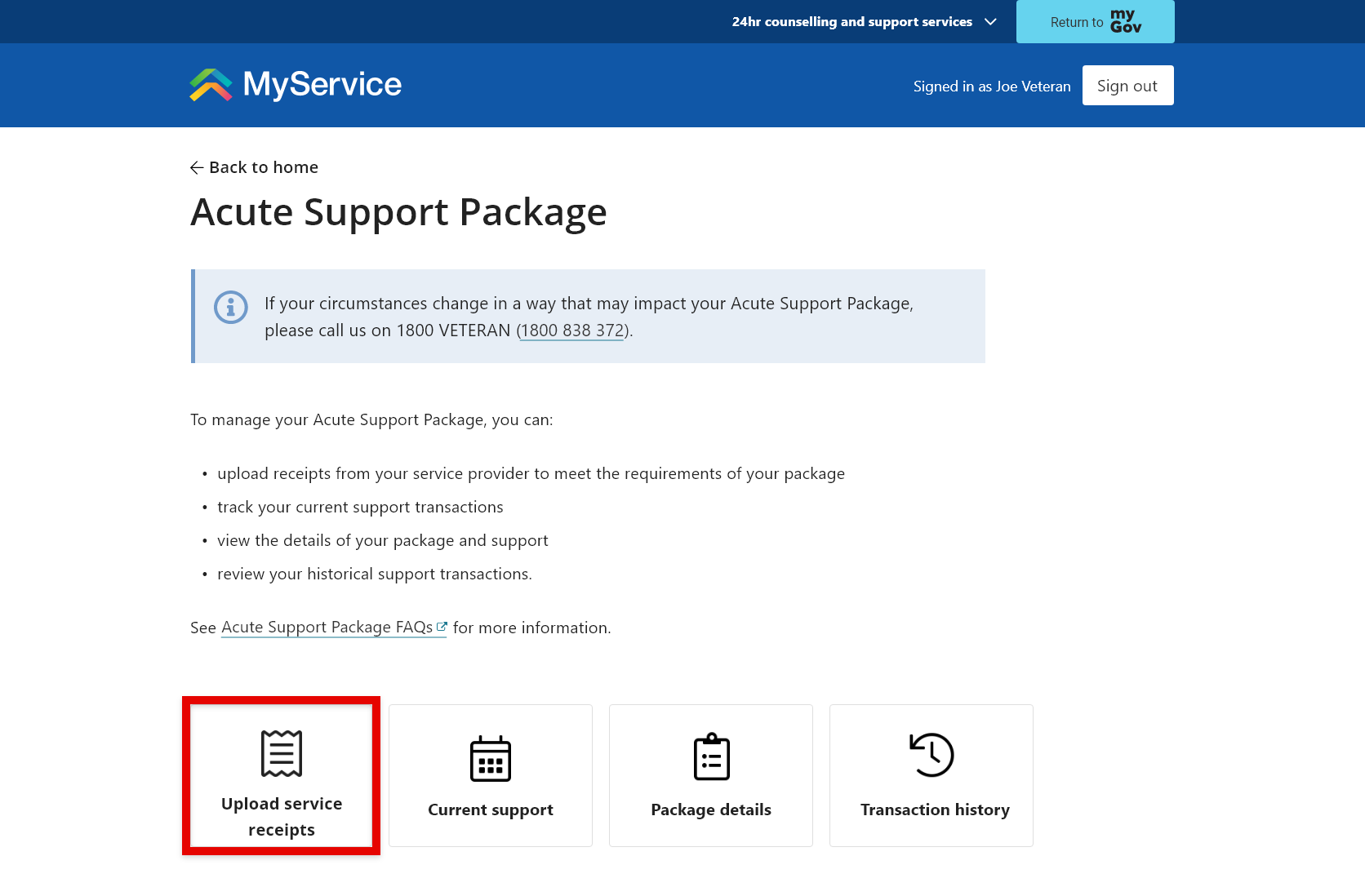Call 1800 838 372 phone link
This screenshot has height=896, width=1365.
(571, 330)
